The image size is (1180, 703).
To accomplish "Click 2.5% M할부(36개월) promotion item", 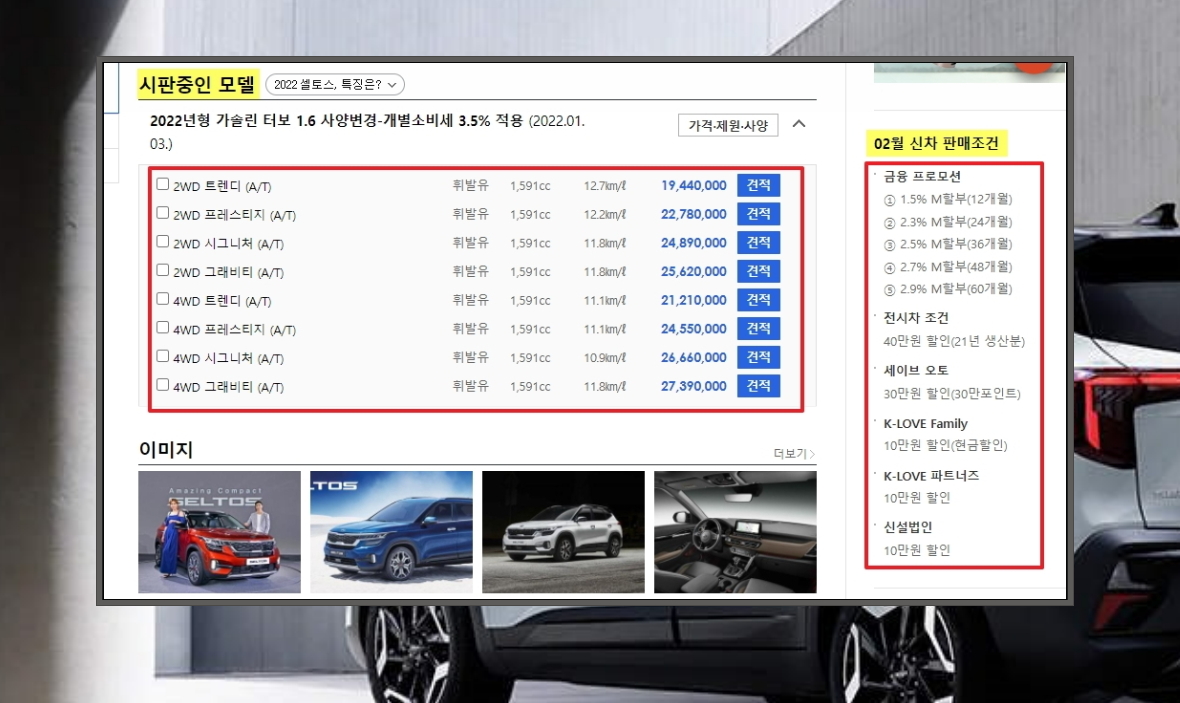I will click(x=948, y=244).
